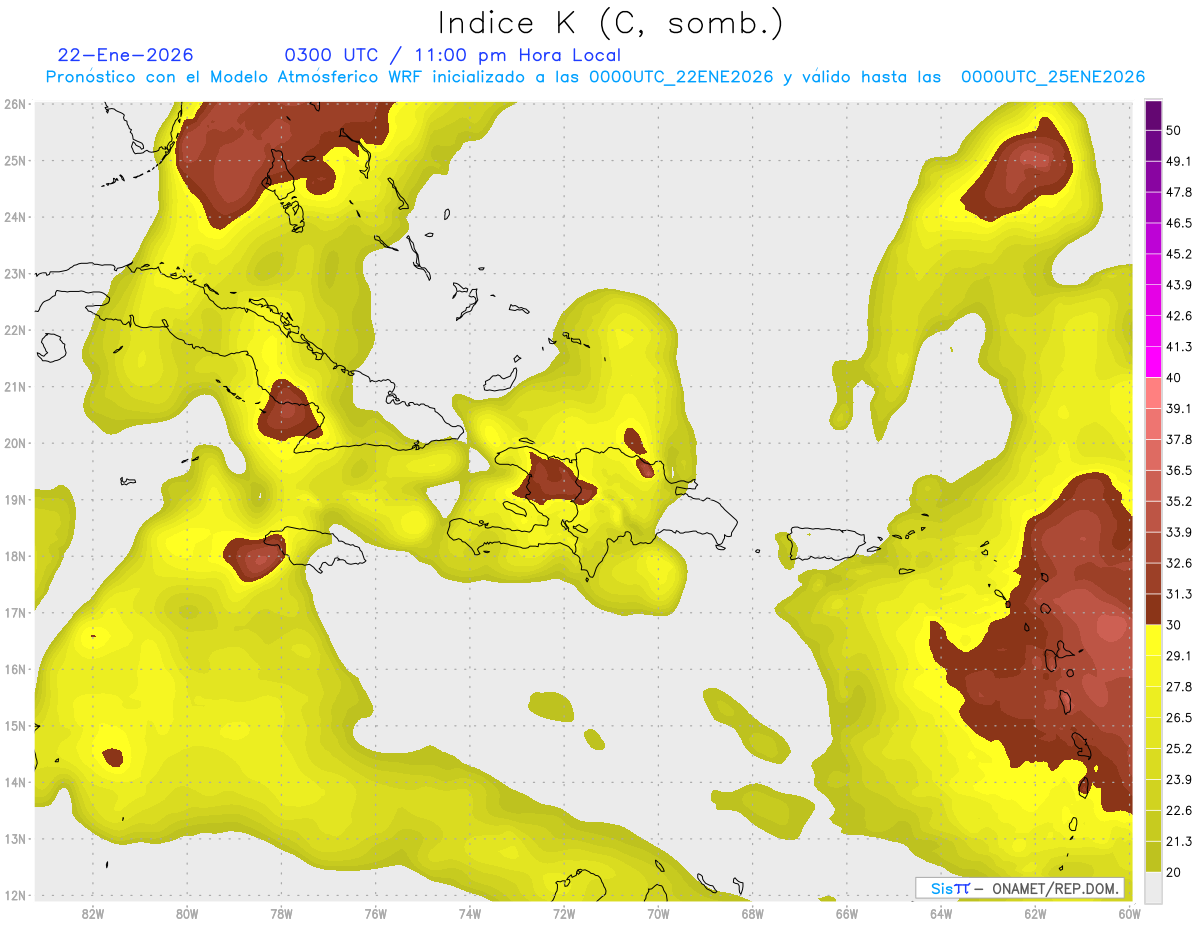
Task: Click the colorbar value "45.2"
Action: point(1178,254)
